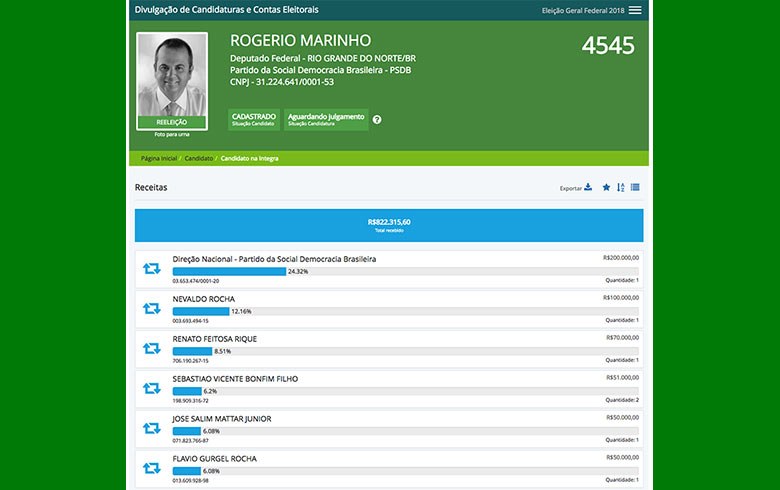This screenshot has height=490, width=780.
Task: Select donor name NEVALDO ROCHA
Action: tap(203, 299)
